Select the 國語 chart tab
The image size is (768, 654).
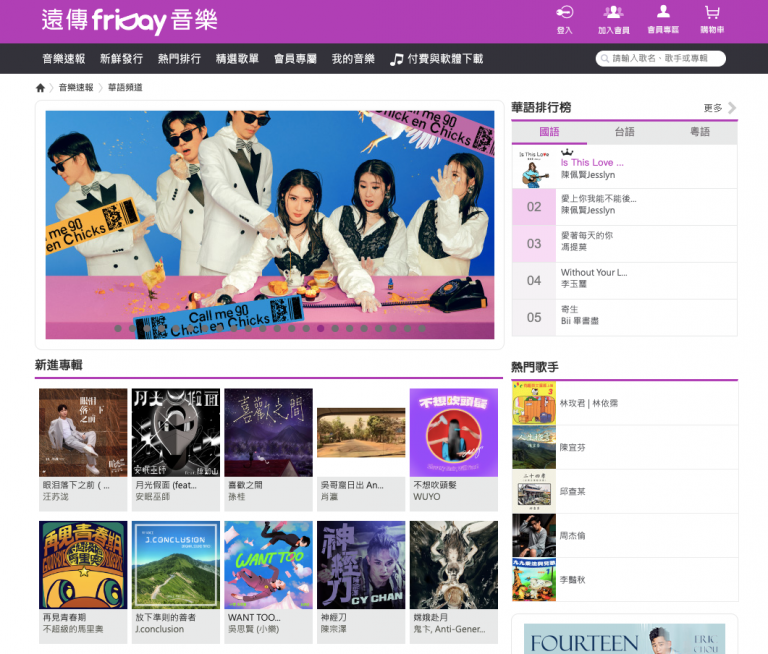[549, 132]
